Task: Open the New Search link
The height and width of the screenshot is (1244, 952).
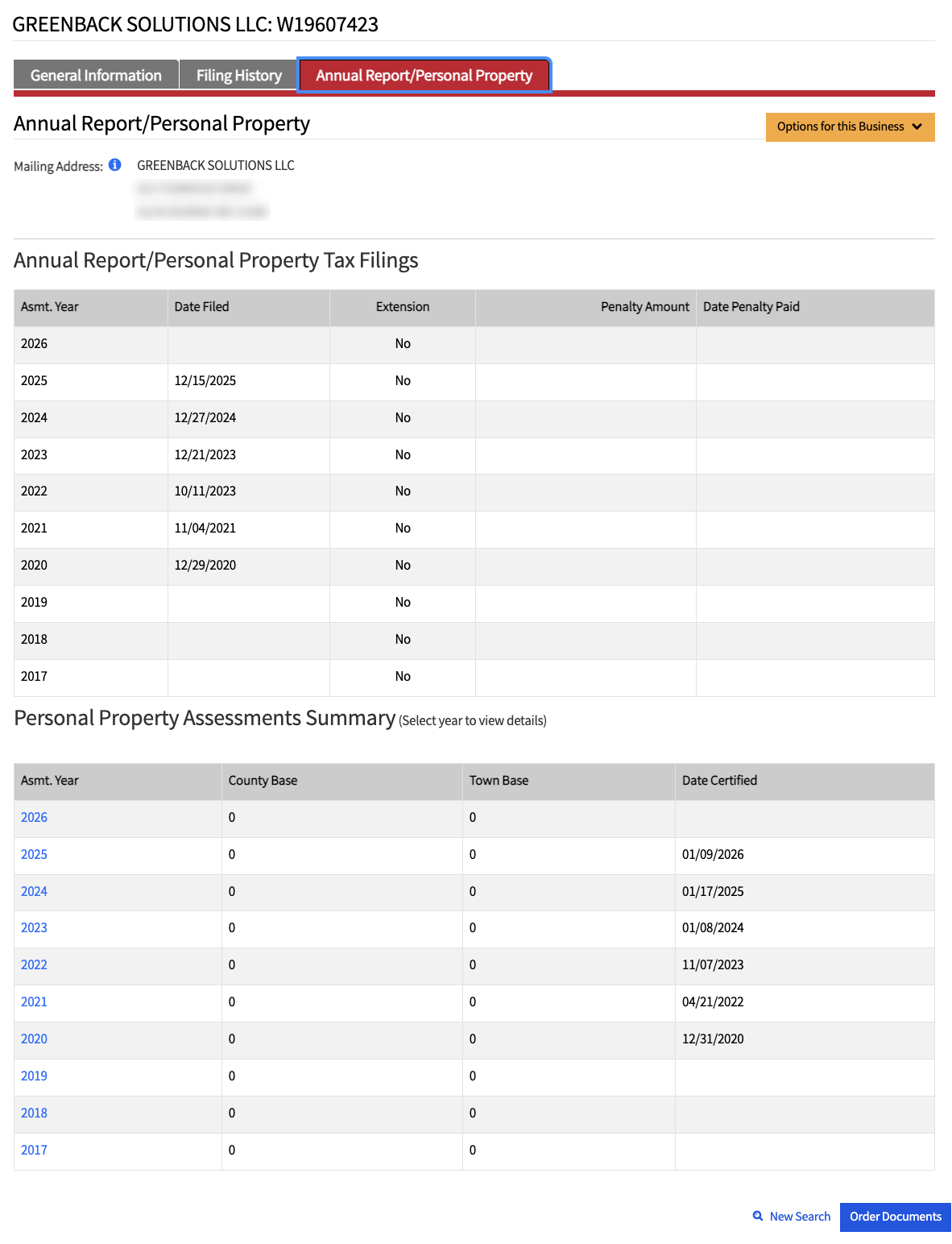Action: click(x=800, y=1217)
